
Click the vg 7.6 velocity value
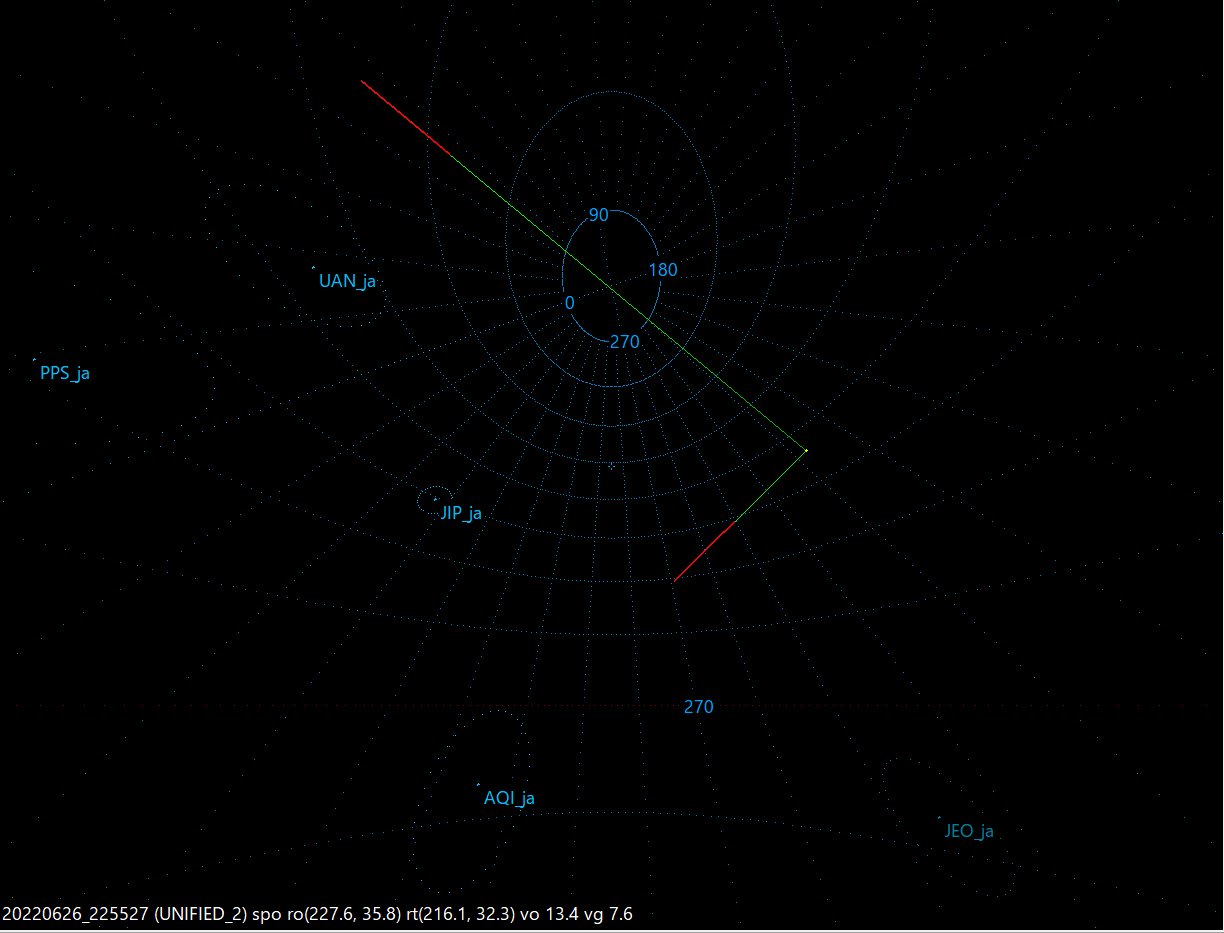click(612, 913)
